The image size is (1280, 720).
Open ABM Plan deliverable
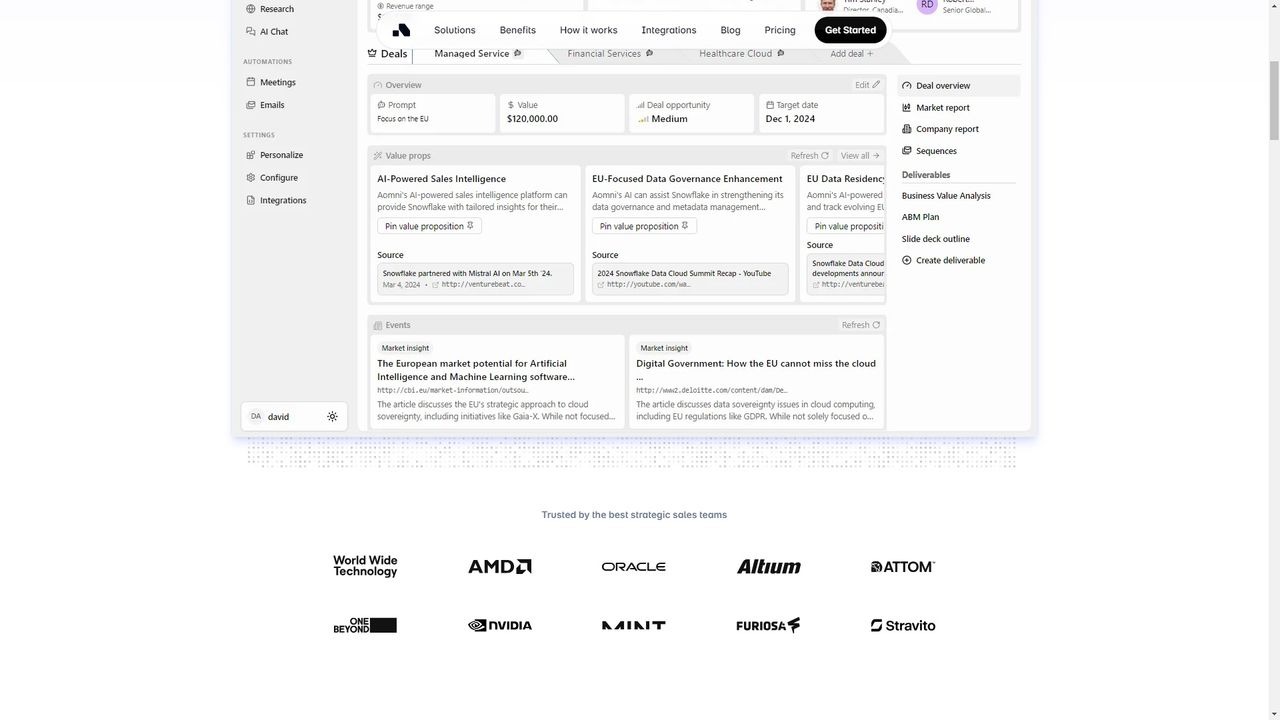920,217
